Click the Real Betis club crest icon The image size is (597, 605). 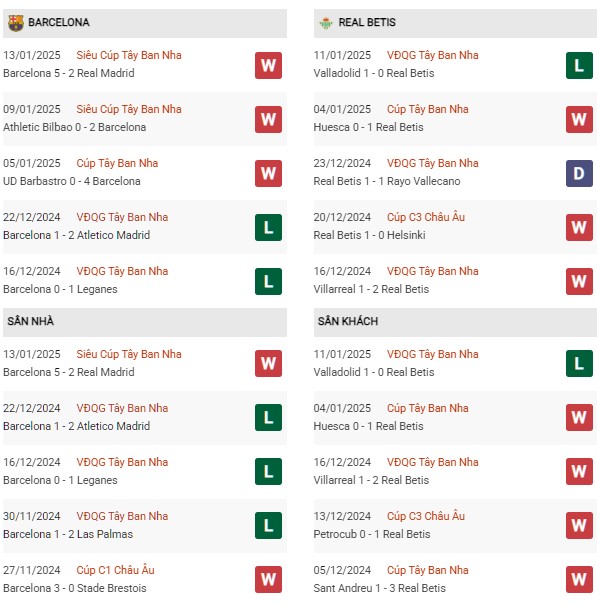point(326,23)
